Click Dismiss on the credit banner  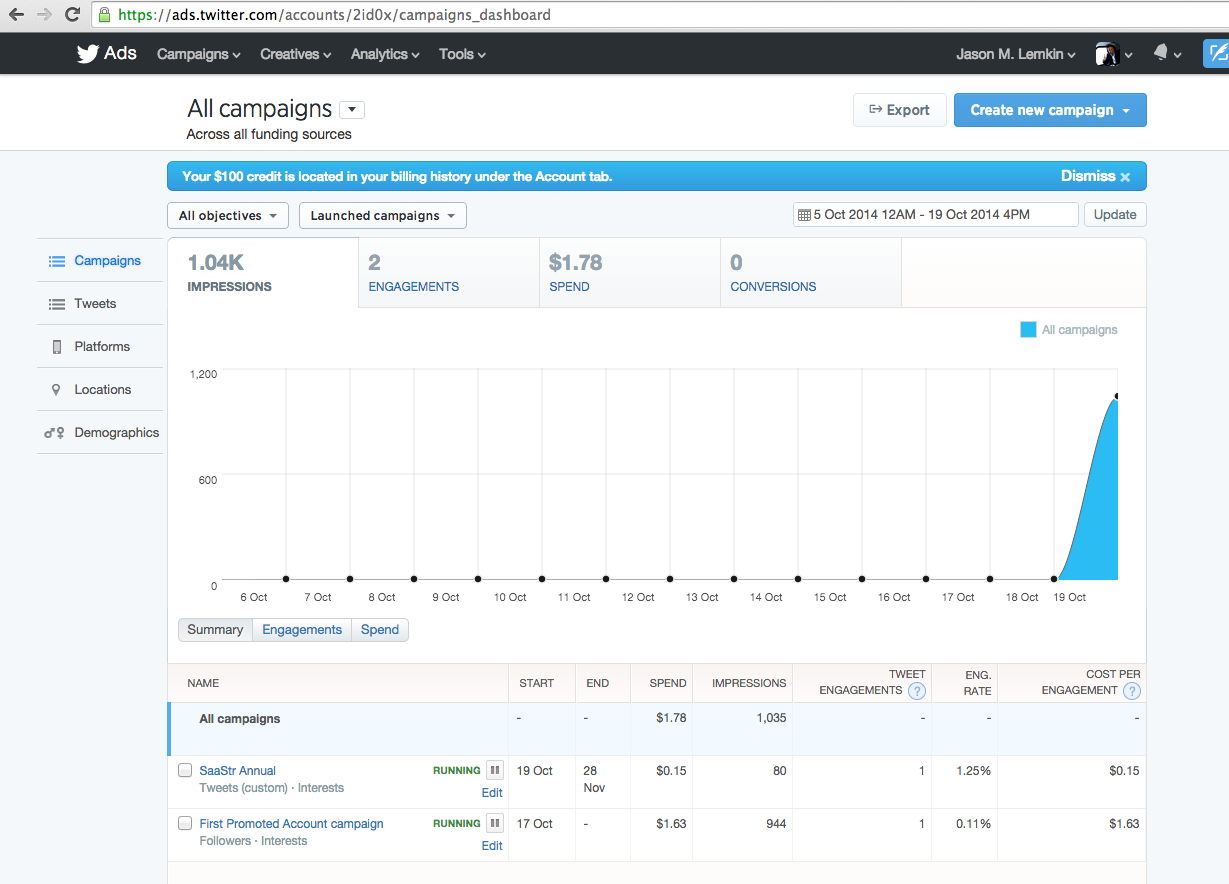(1087, 176)
